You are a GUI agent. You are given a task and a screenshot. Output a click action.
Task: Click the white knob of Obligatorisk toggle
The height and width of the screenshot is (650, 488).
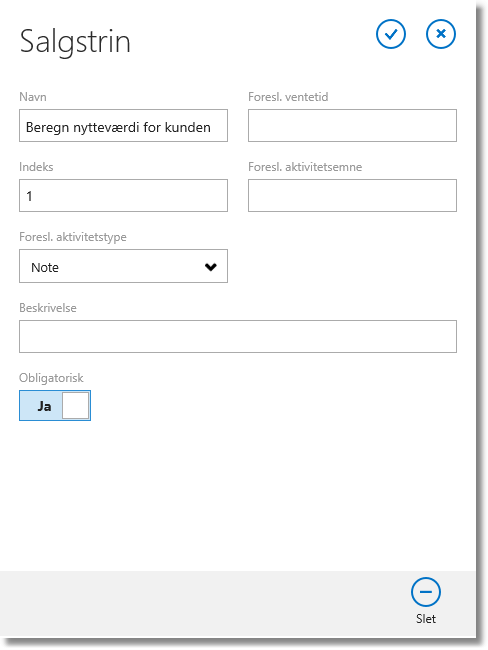pos(75,405)
